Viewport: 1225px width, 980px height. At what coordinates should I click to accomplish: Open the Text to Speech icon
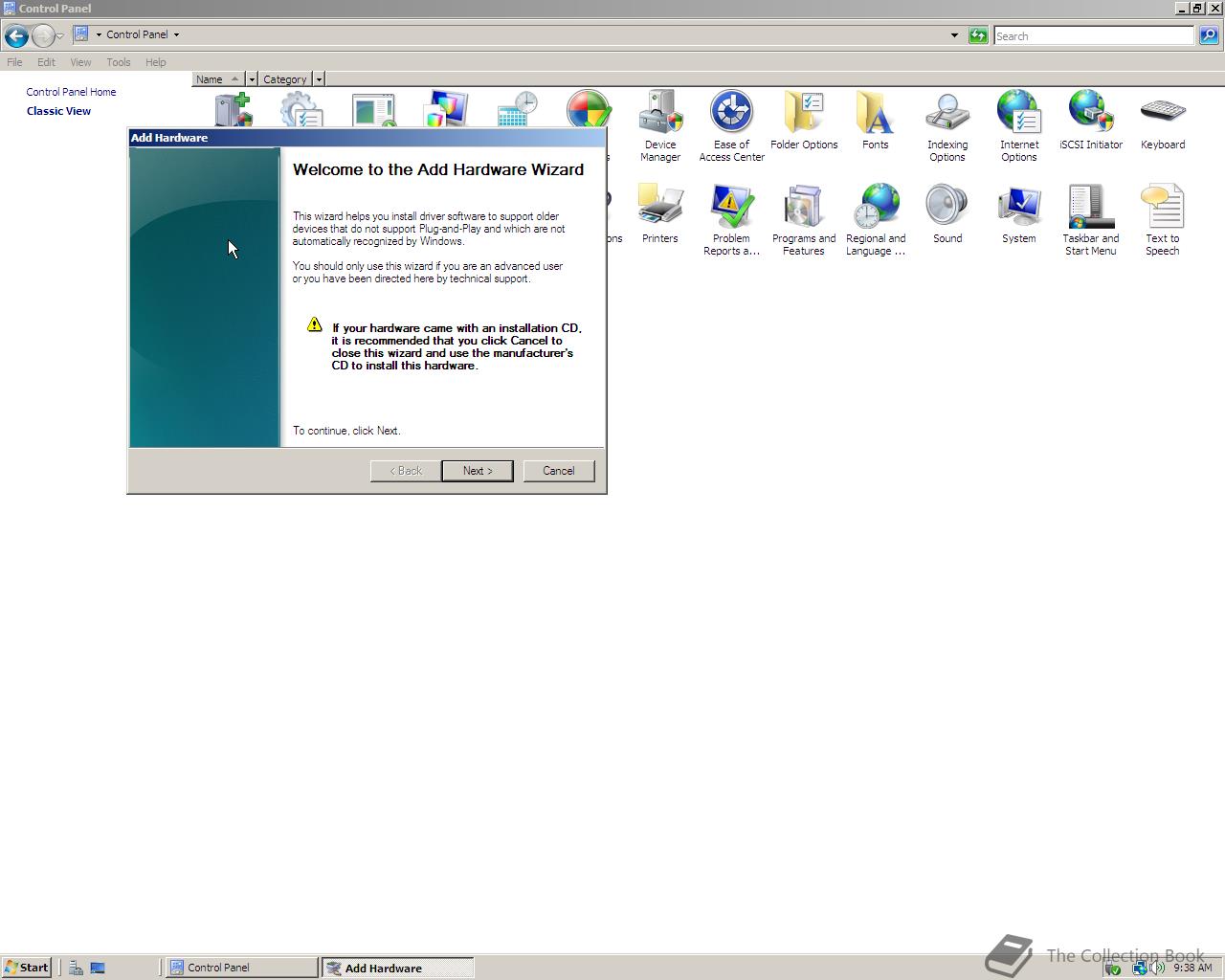(1162, 219)
